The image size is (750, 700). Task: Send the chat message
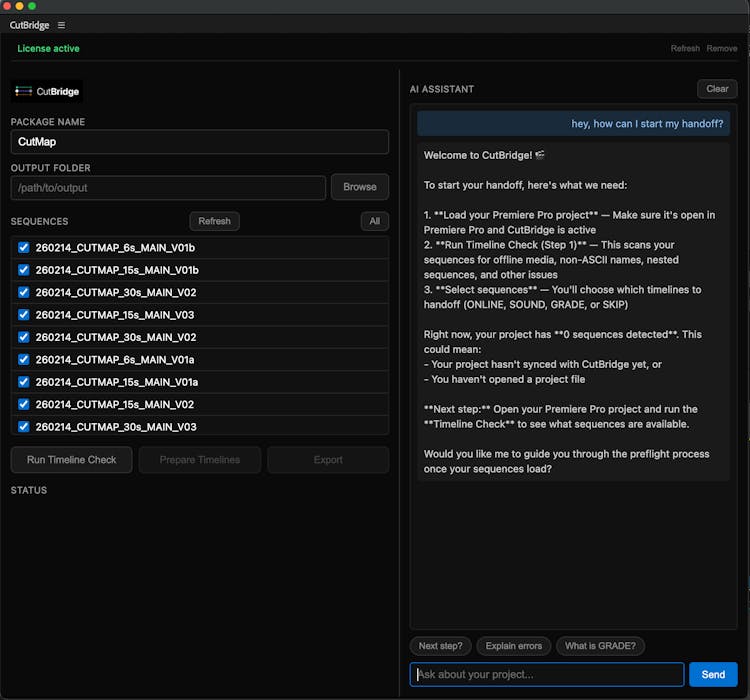click(713, 674)
